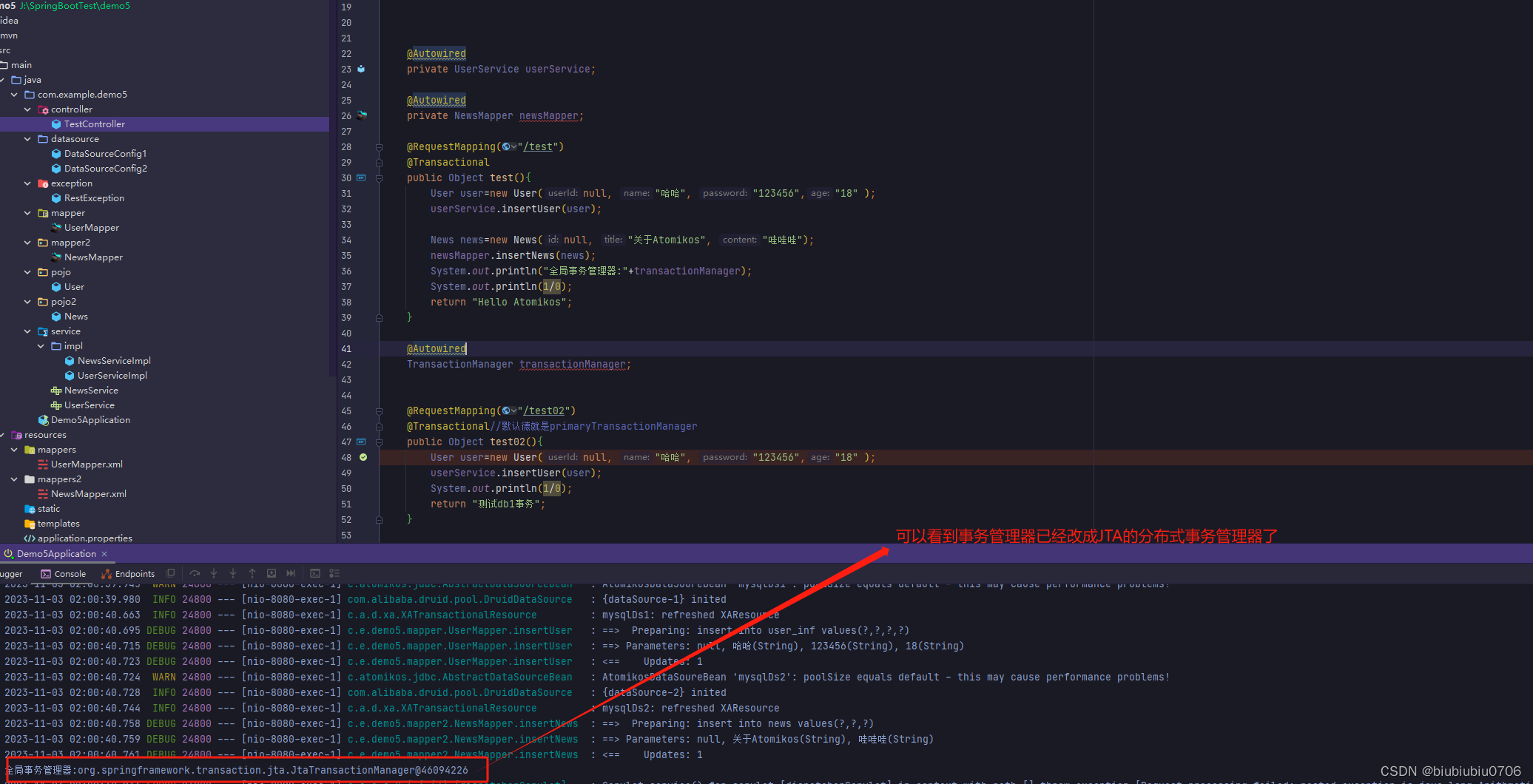Toggle the breakpoint on line 48
1533x784 pixels.
pyautogui.click(x=363, y=457)
